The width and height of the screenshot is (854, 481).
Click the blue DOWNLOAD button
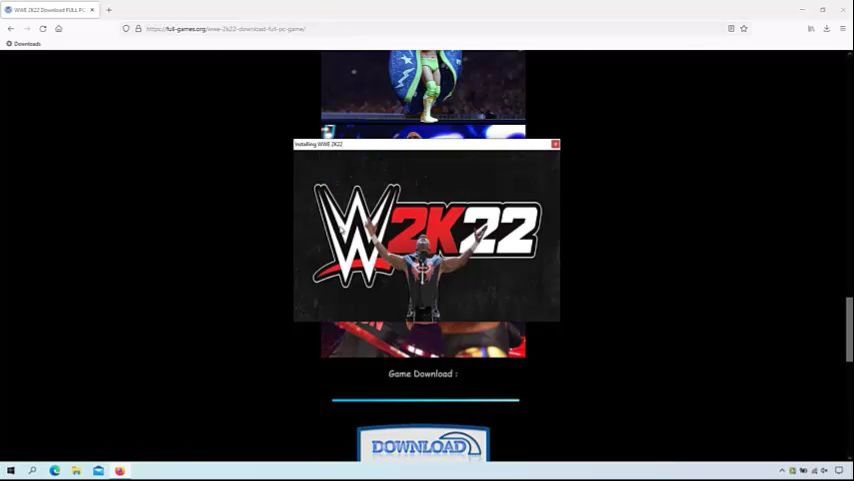[x=423, y=444]
